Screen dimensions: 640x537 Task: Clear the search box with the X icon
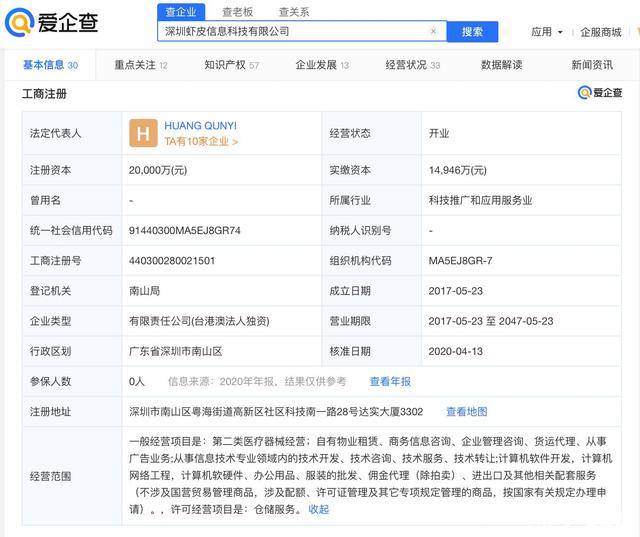click(x=433, y=31)
